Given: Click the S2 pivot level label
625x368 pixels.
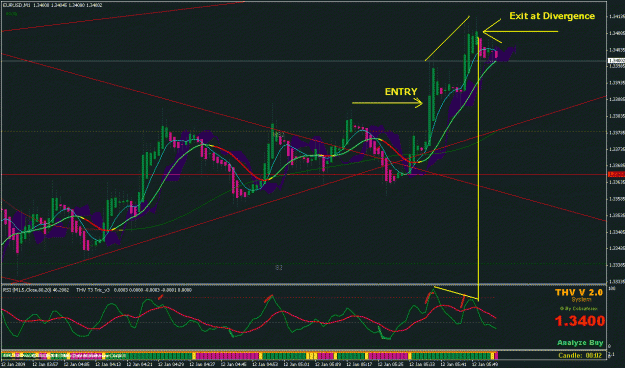Looking at the screenshot, I should 279,268.
